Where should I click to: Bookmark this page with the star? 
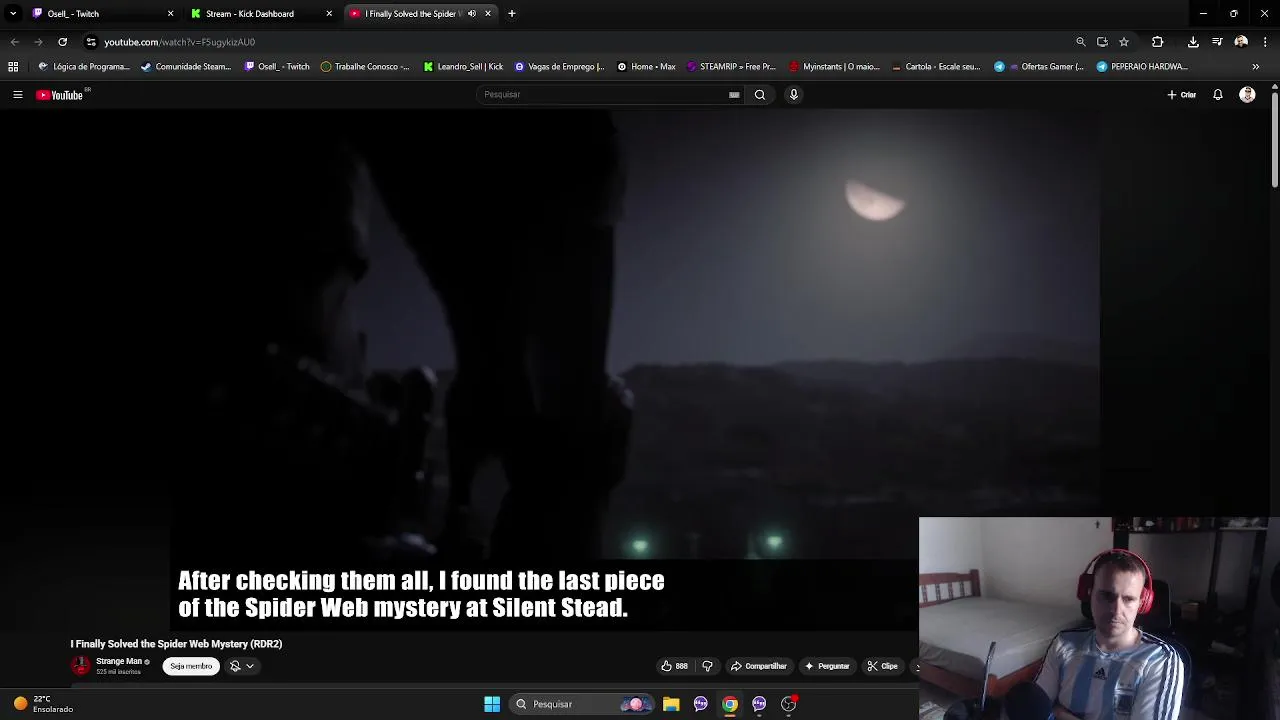coord(1124,42)
